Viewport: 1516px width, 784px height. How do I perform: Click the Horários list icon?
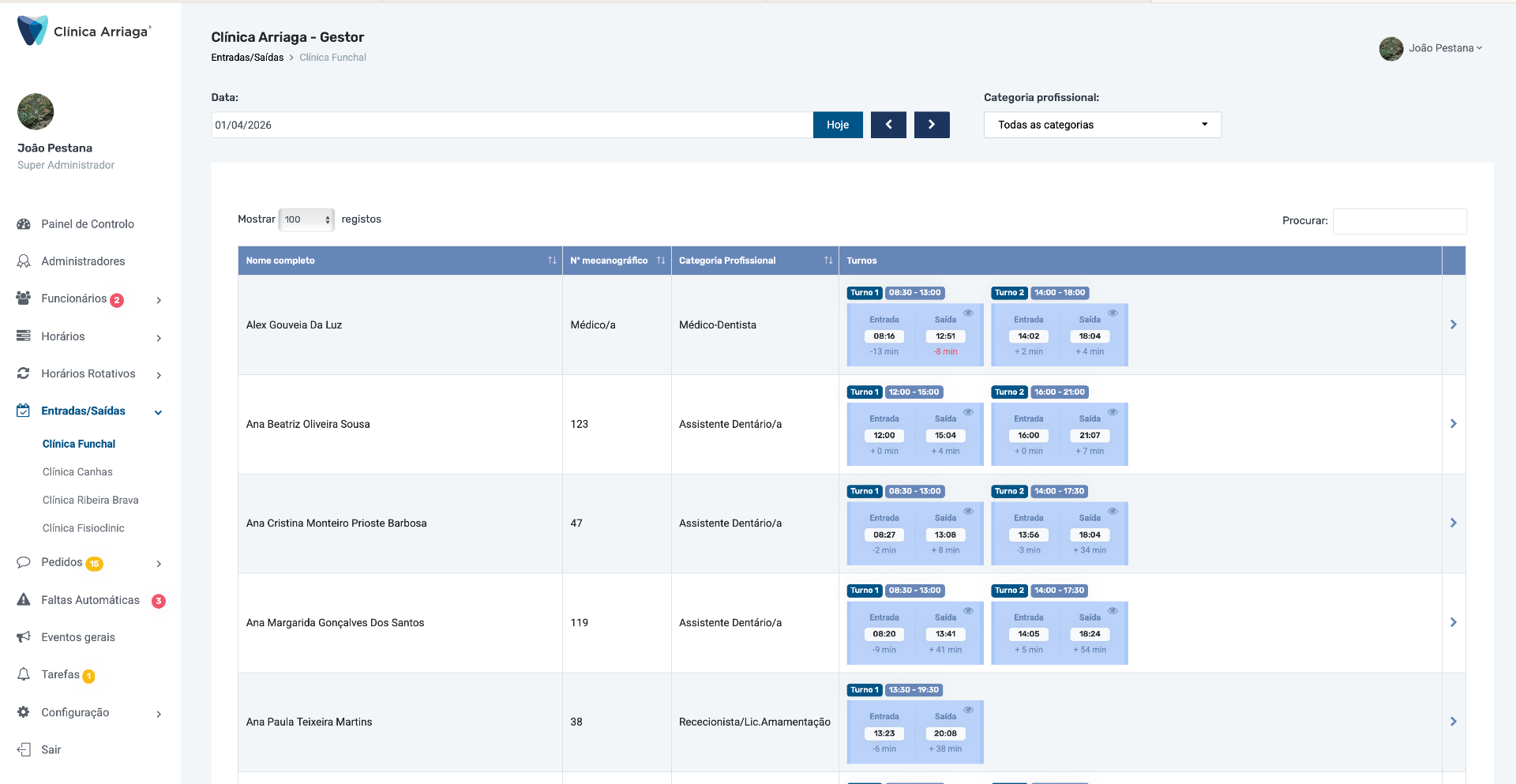(24, 336)
